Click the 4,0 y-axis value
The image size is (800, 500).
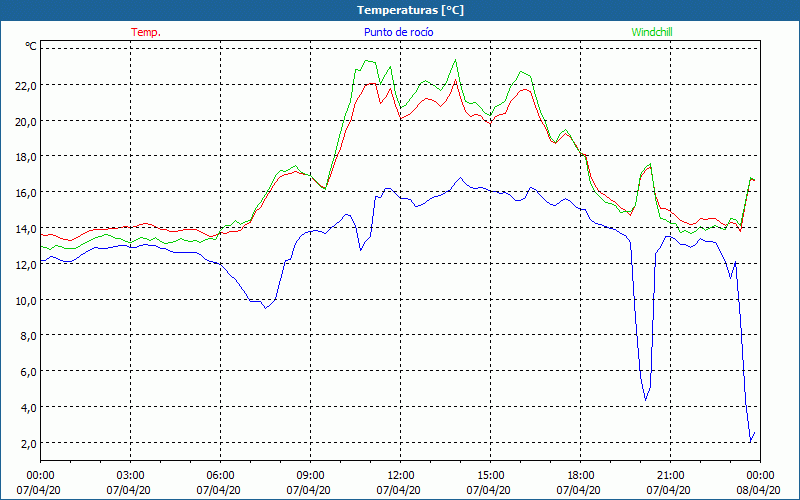coord(29,408)
